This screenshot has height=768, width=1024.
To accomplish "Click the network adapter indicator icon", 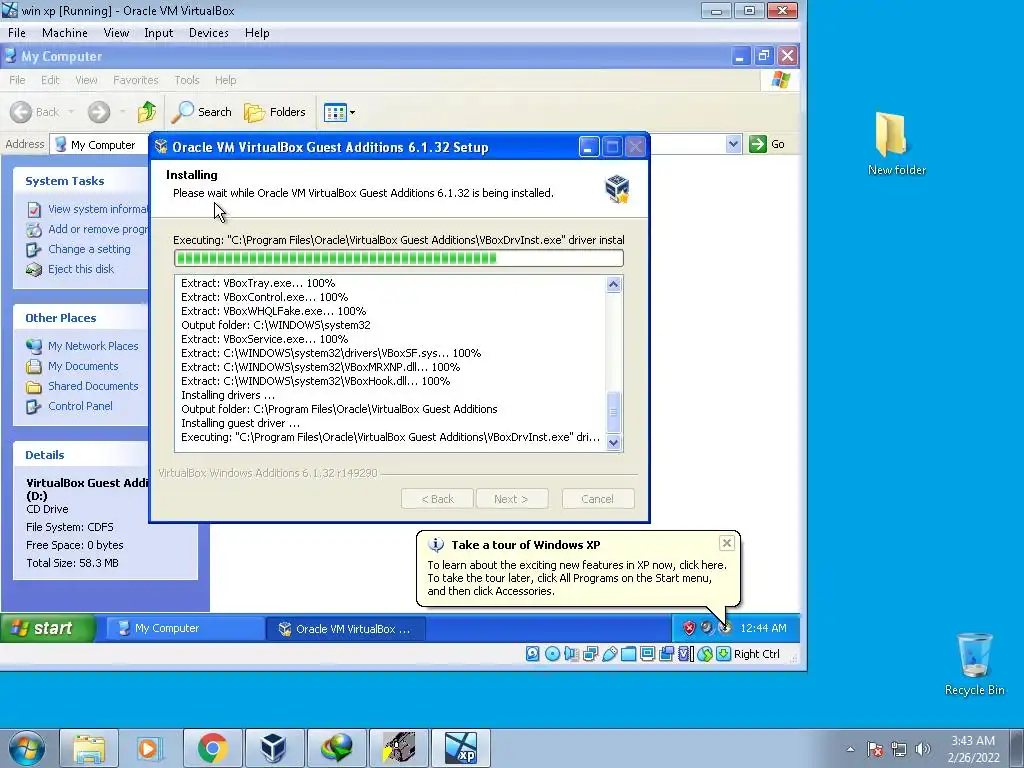I will pyautogui.click(x=590, y=654).
